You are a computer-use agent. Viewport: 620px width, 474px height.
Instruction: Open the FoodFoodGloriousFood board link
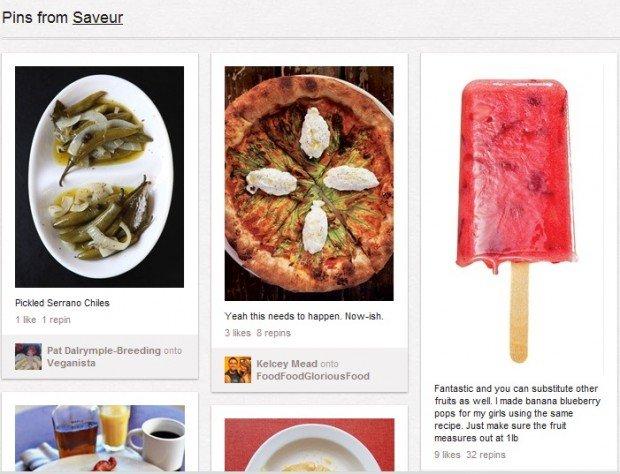coord(313,376)
